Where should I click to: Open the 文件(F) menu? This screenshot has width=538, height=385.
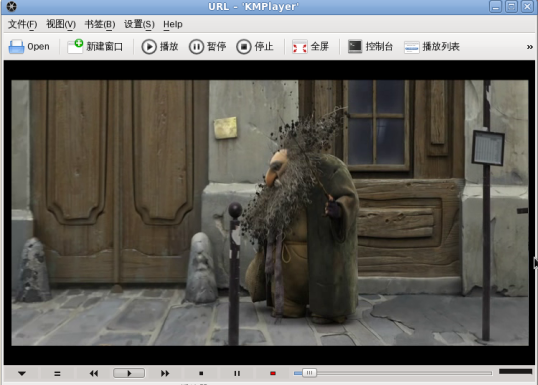click(x=22, y=24)
